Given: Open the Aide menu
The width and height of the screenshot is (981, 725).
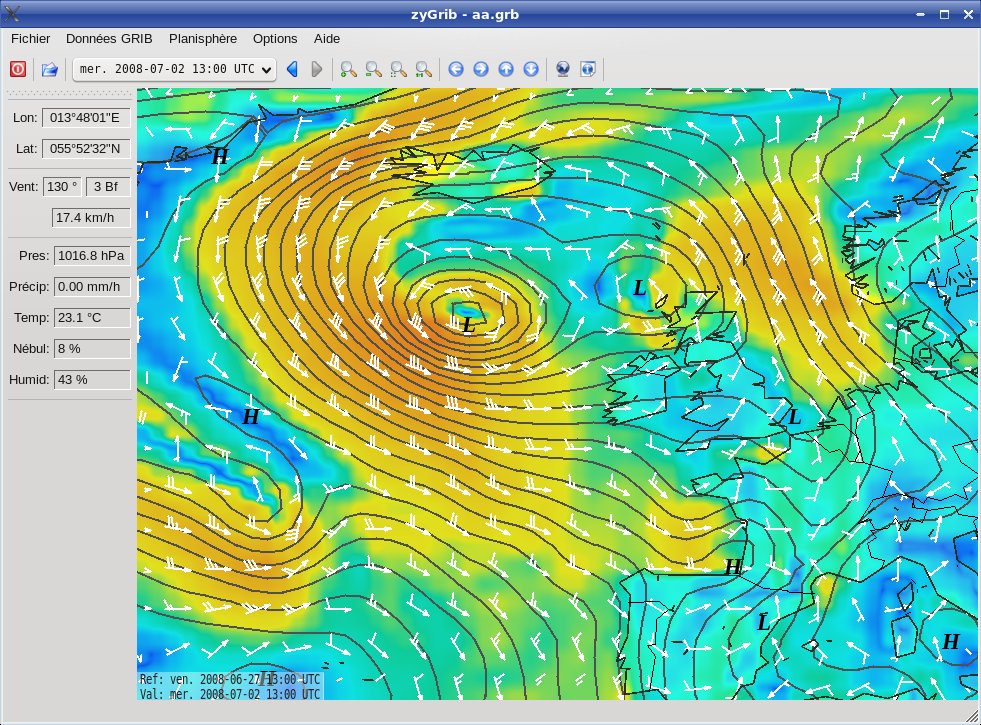Looking at the screenshot, I should tap(327, 38).
